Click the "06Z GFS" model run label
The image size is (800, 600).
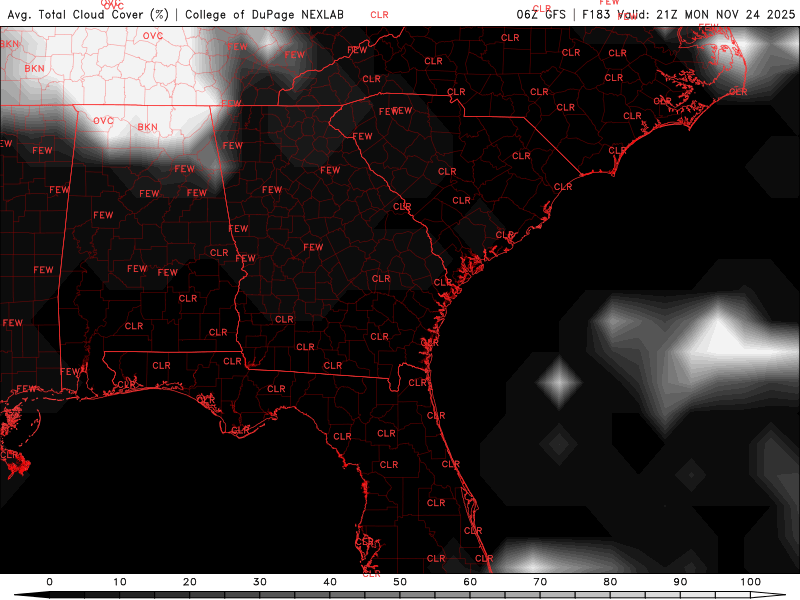click(x=541, y=14)
